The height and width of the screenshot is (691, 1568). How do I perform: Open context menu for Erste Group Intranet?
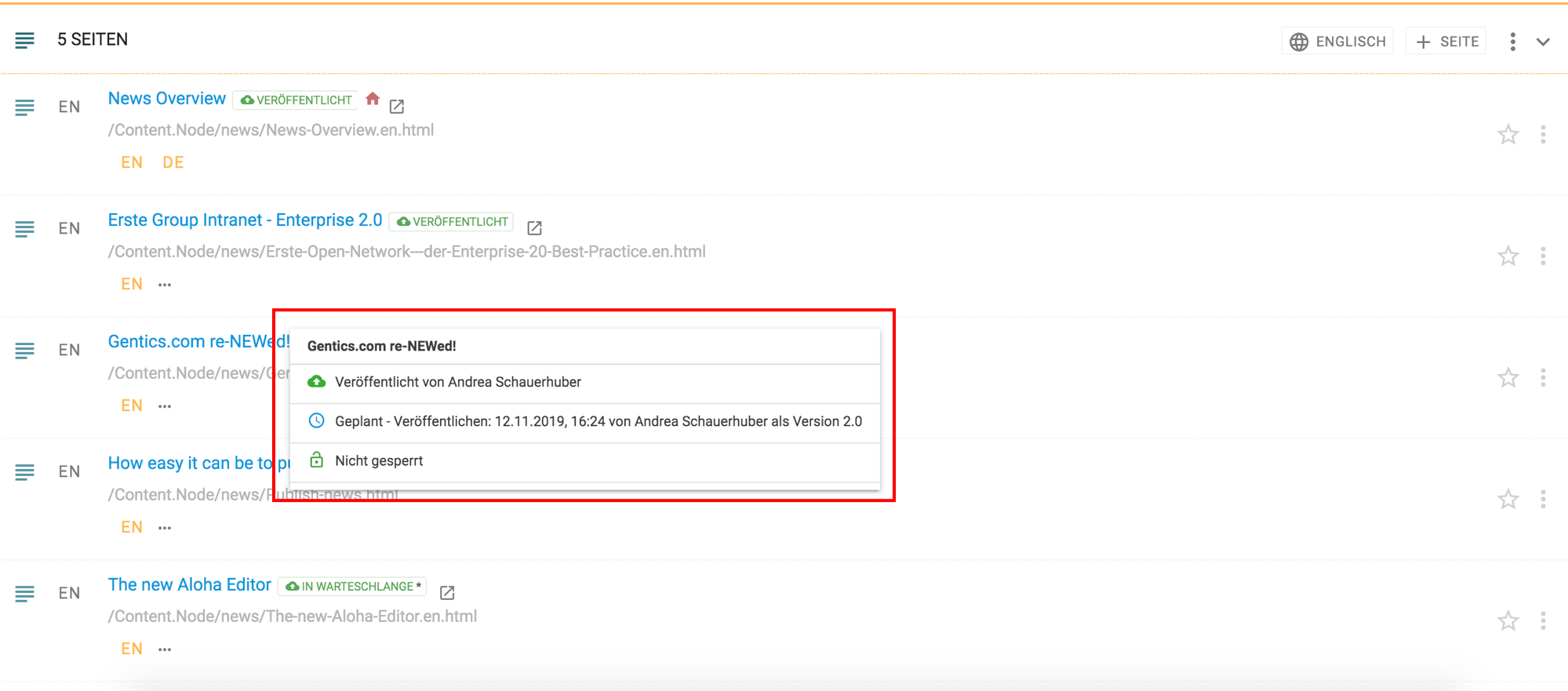pyautogui.click(x=1543, y=256)
